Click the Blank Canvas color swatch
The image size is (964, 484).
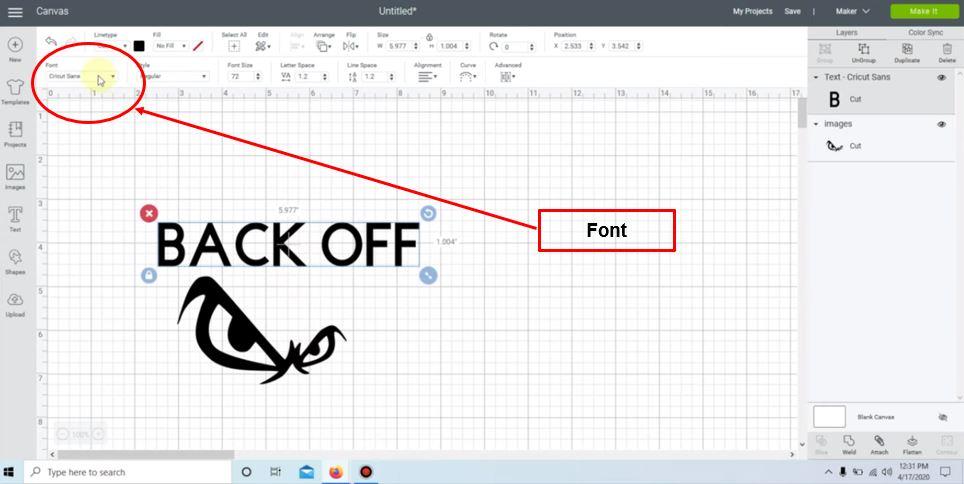(829, 417)
